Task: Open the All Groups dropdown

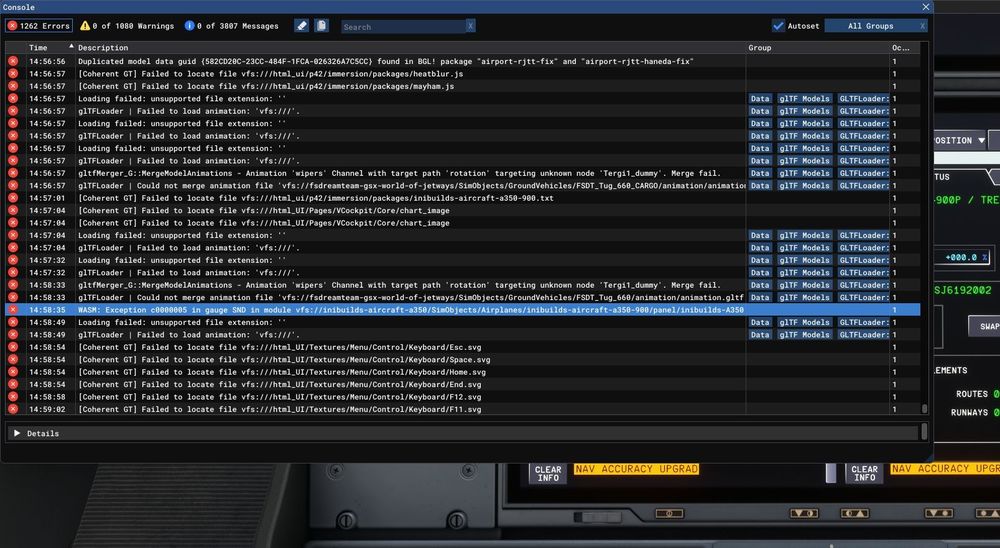Action: point(871,26)
